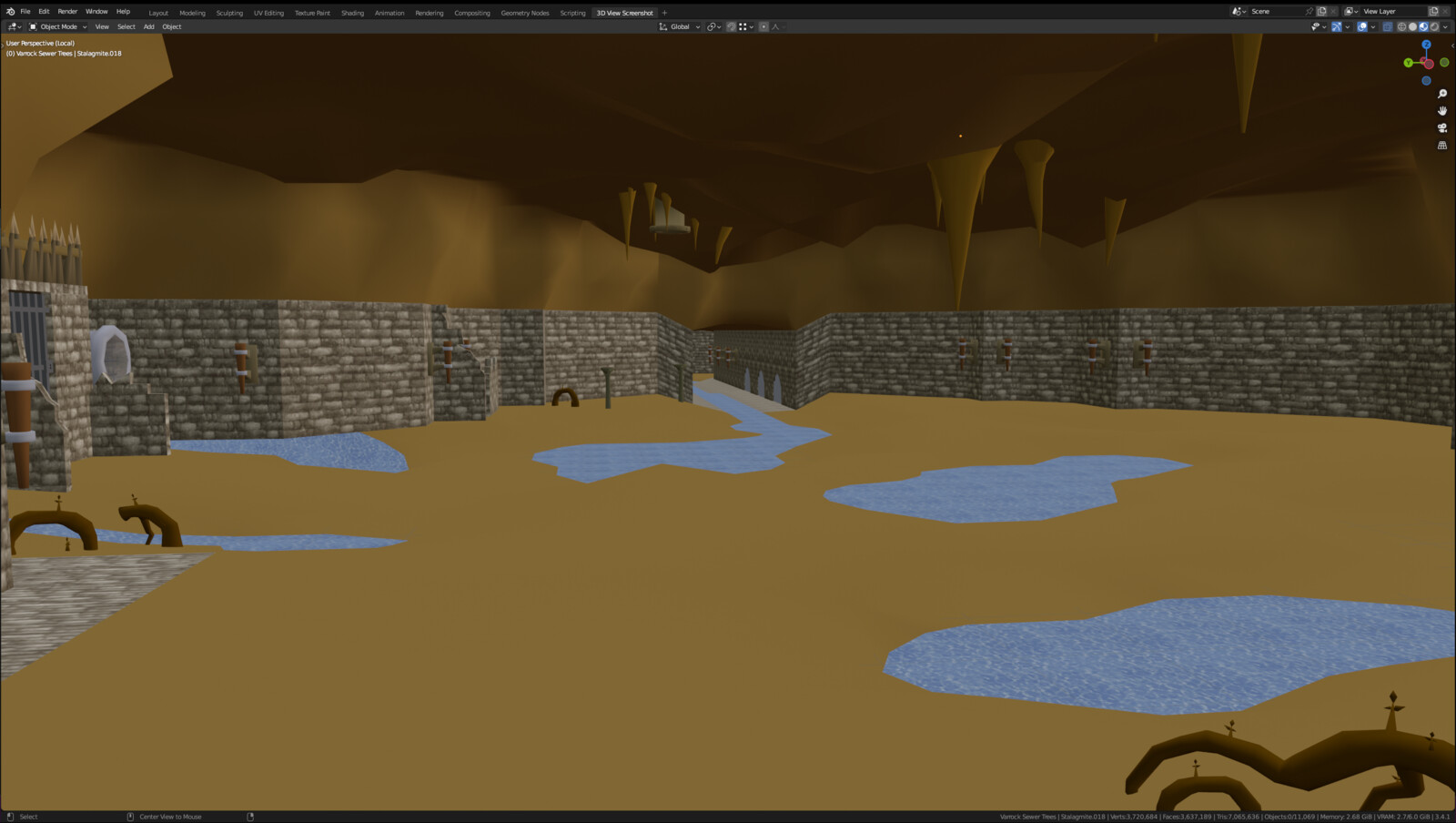Open proportional editing falloff dropdown
1456x823 pixels.
777,26
